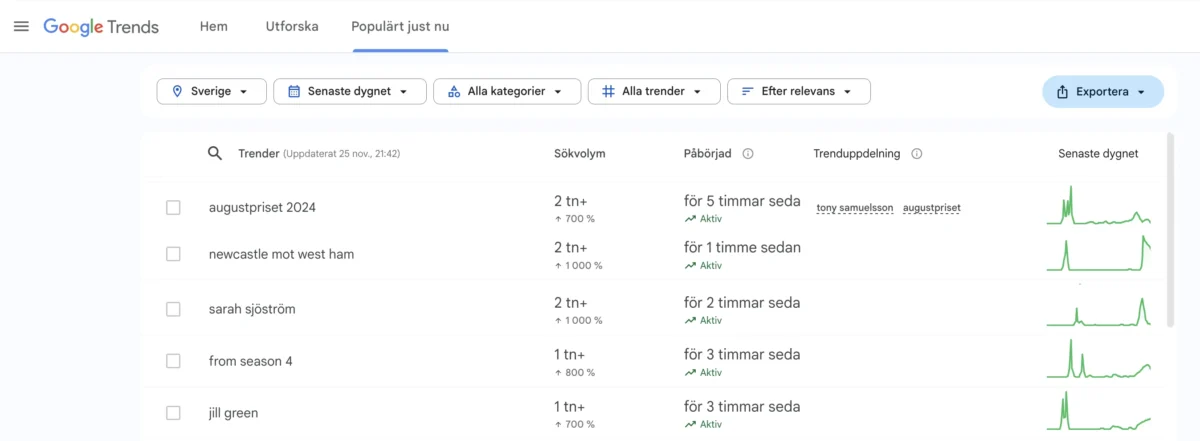Open the sarah sjöström trend

pyautogui.click(x=252, y=309)
